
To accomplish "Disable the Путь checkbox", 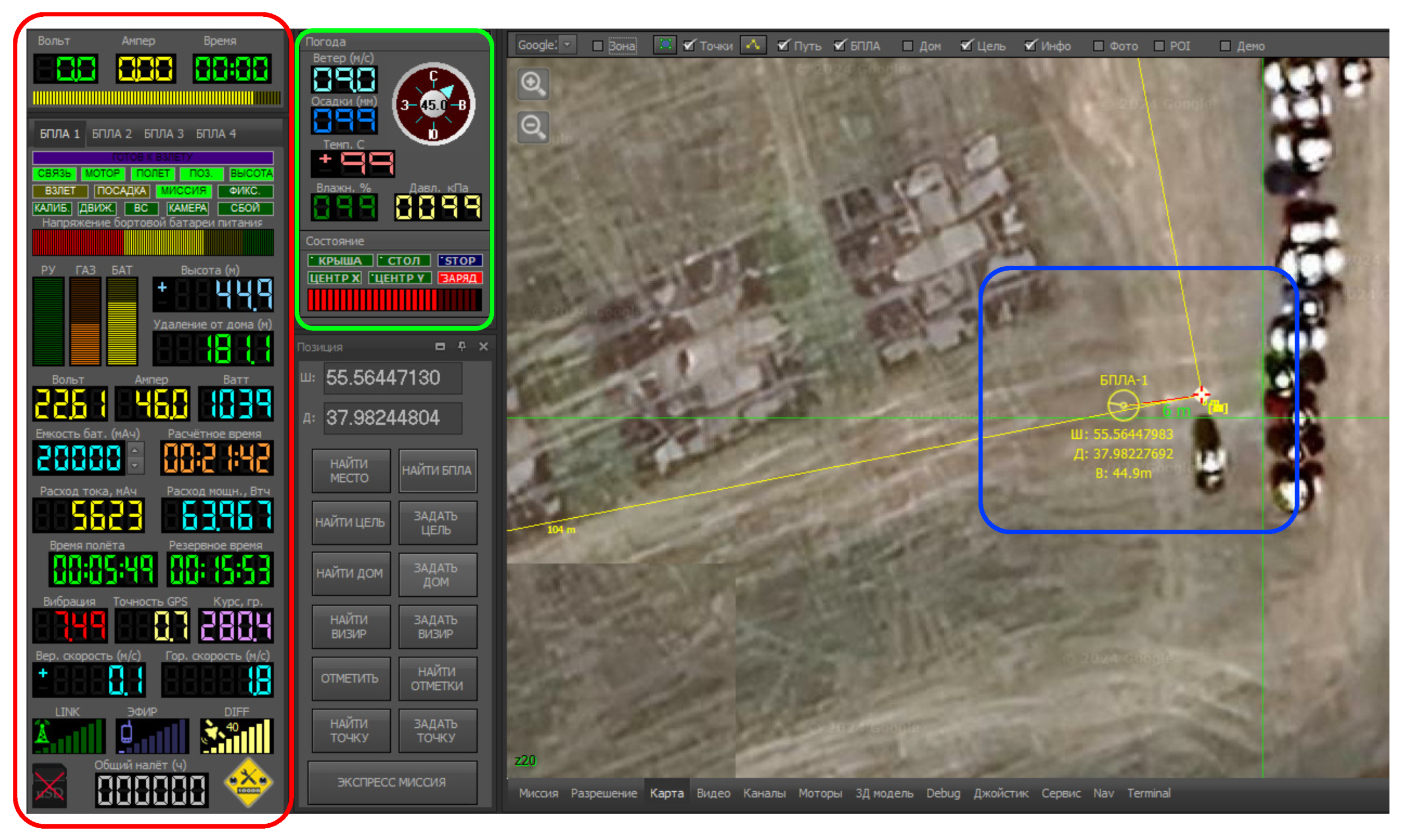I will tap(783, 45).
